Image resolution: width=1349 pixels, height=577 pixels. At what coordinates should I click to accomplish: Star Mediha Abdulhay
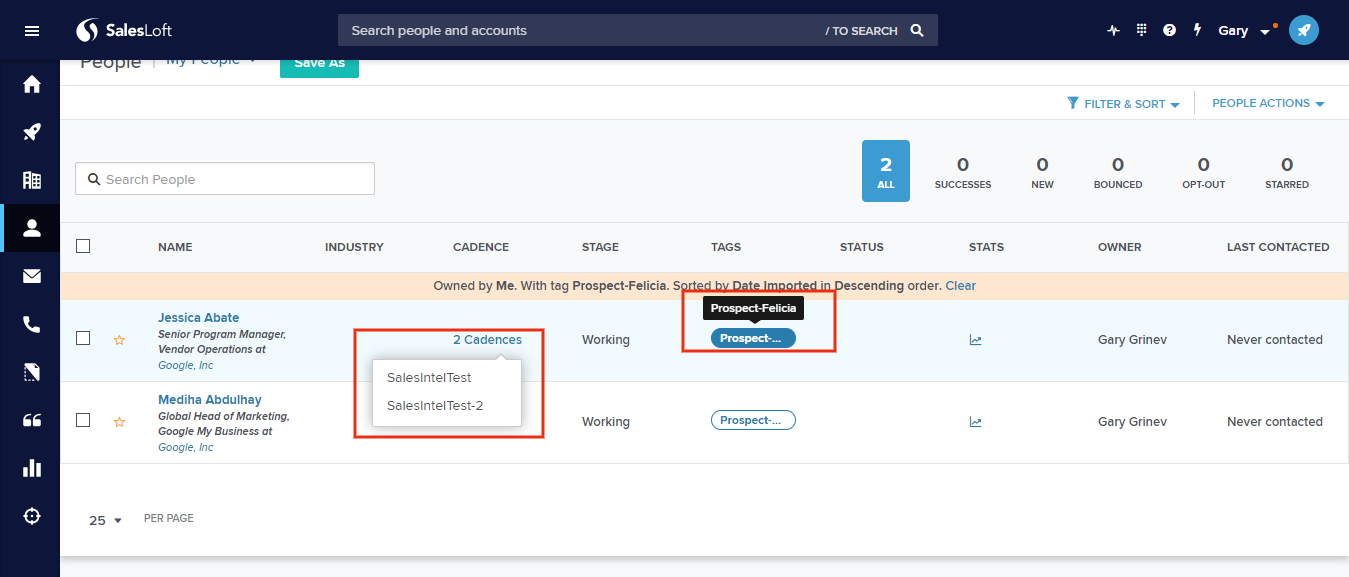[x=119, y=422]
